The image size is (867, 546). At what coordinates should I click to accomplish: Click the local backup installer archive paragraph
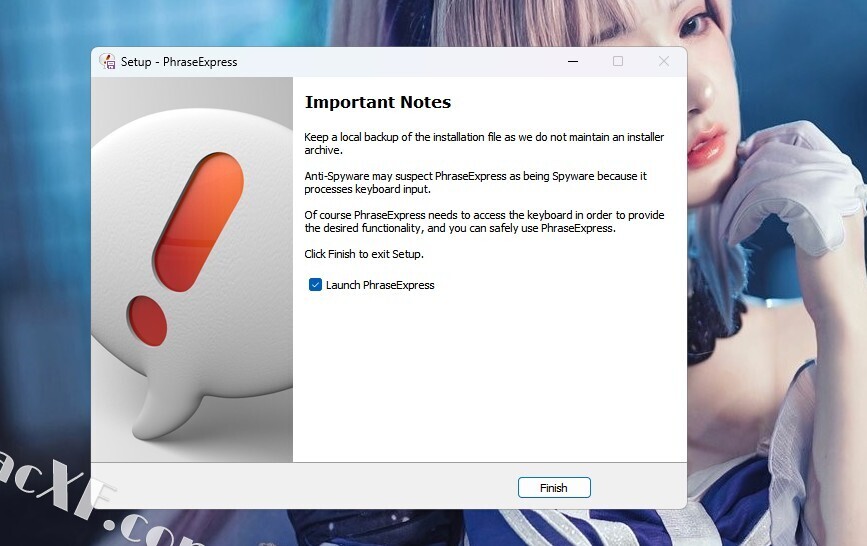tap(484, 143)
